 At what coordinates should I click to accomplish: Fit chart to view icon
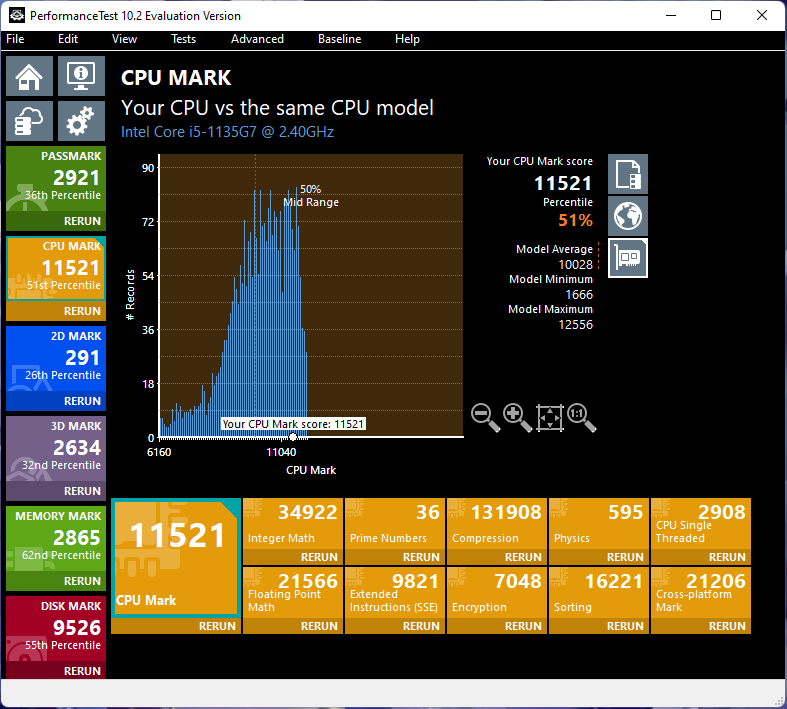[x=550, y=417]
